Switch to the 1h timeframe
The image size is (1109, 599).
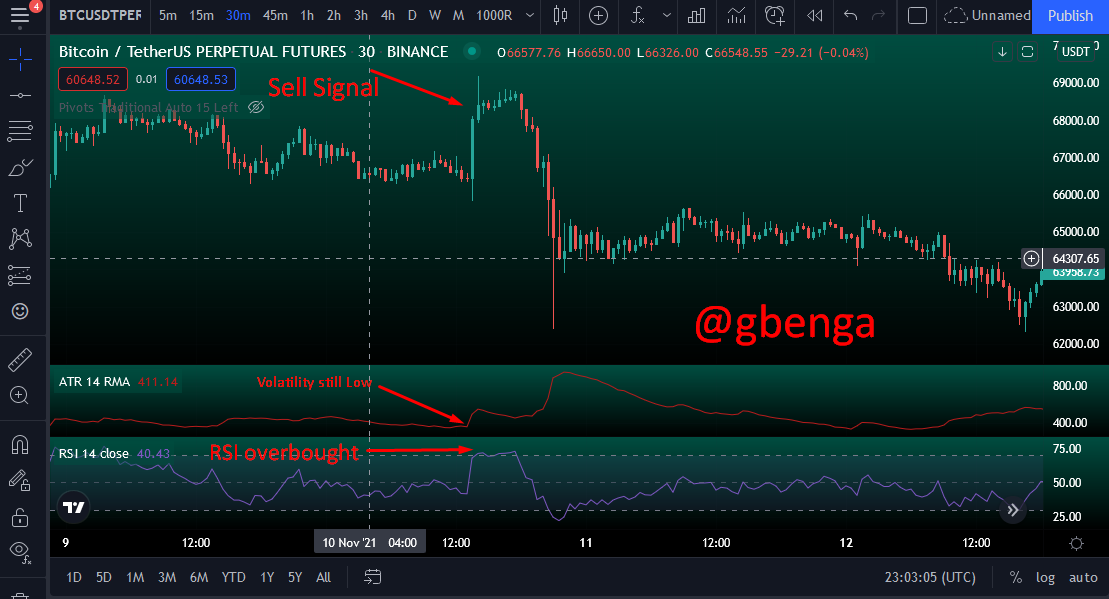307,16
